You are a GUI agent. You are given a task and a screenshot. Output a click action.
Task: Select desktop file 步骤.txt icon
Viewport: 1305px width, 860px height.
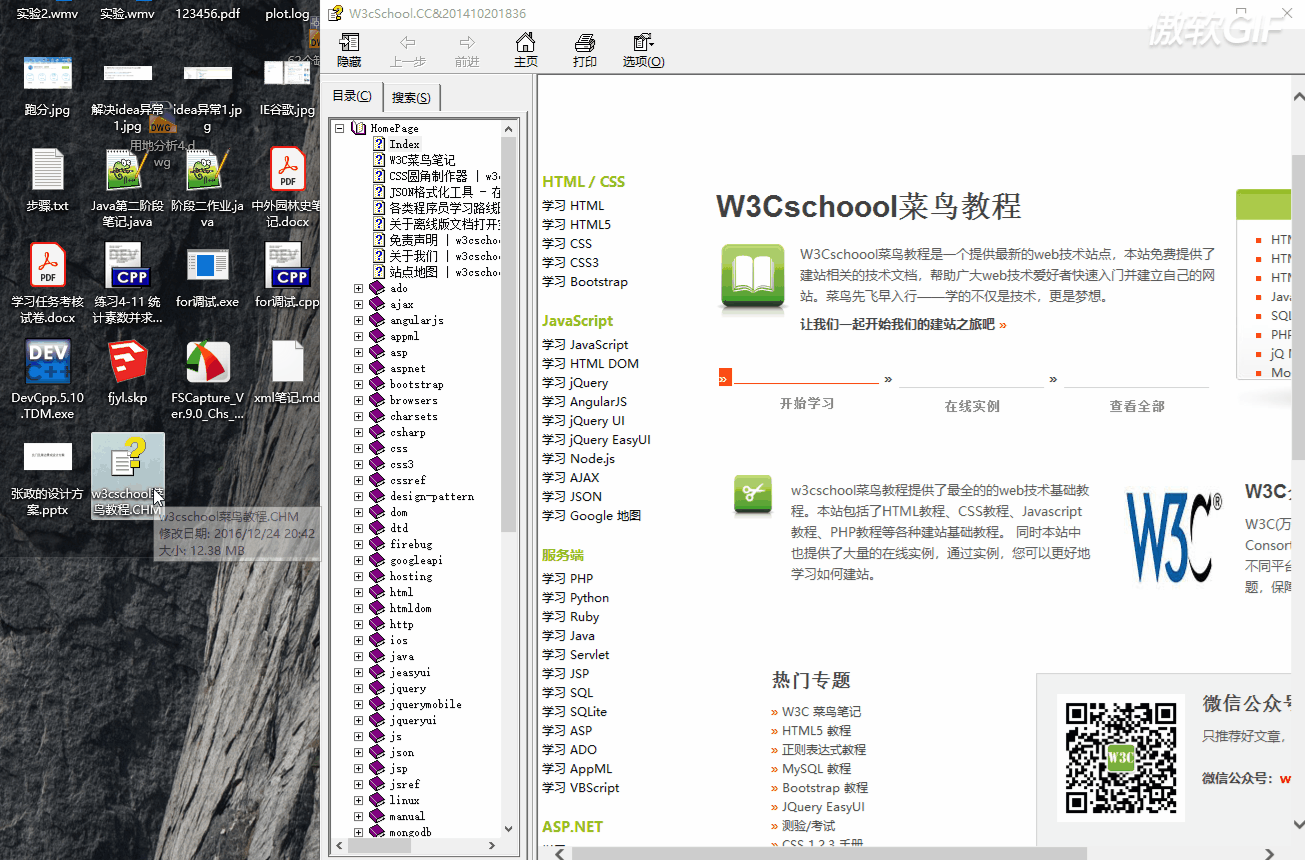point(48,180)
